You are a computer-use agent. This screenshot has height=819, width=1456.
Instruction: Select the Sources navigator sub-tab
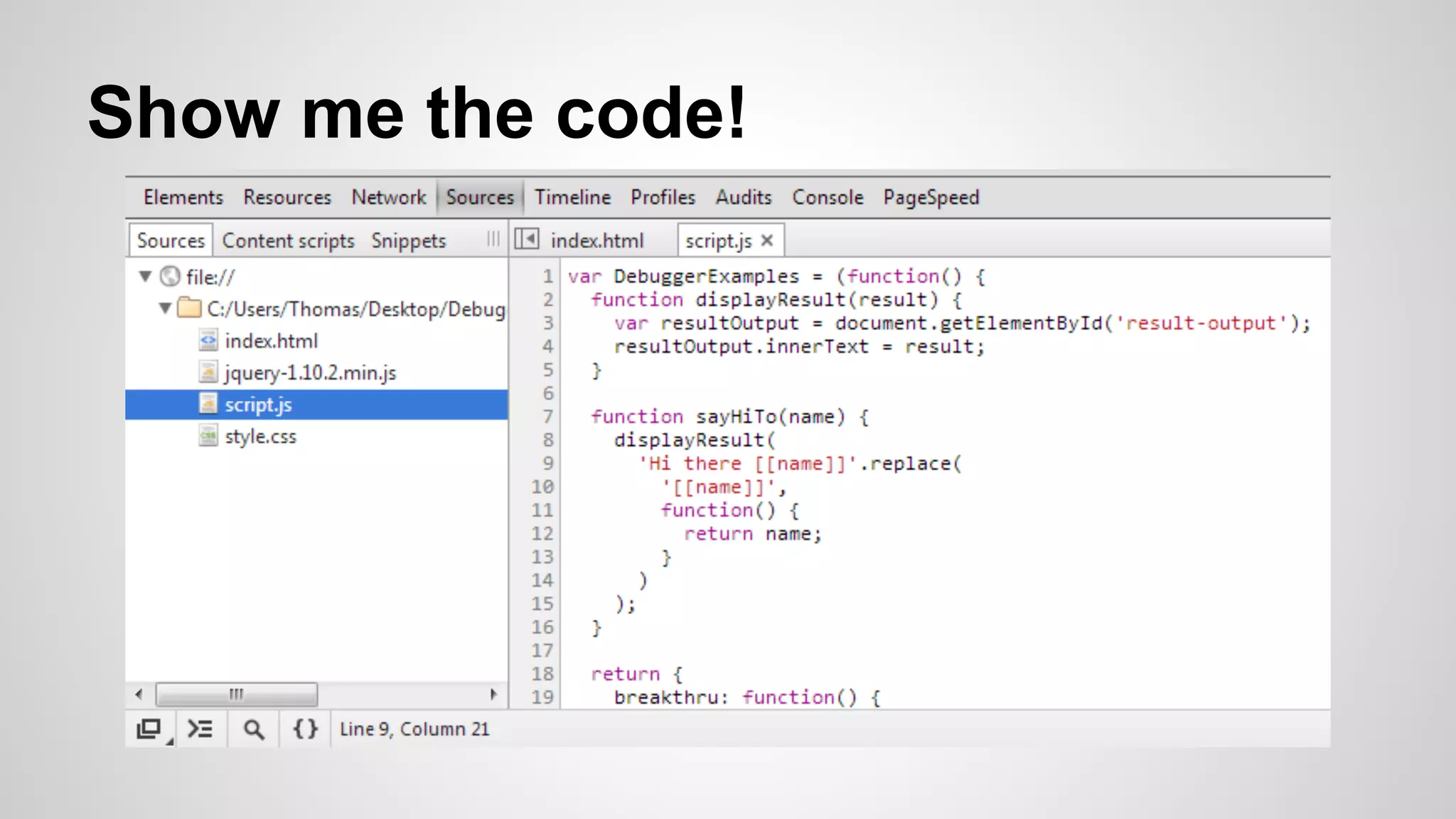(x=171, y=240)
